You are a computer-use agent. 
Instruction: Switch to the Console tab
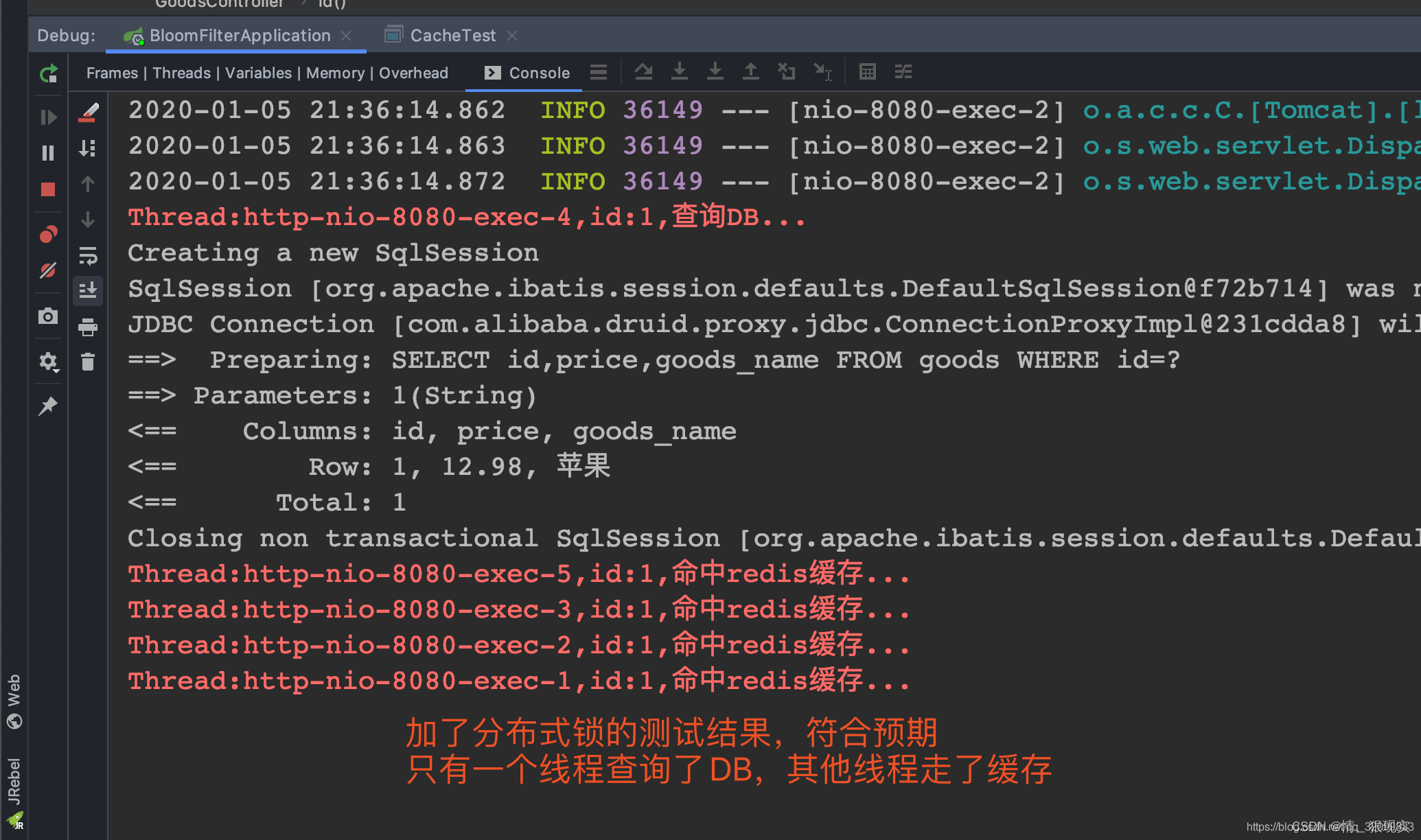(x=527, y=73)
